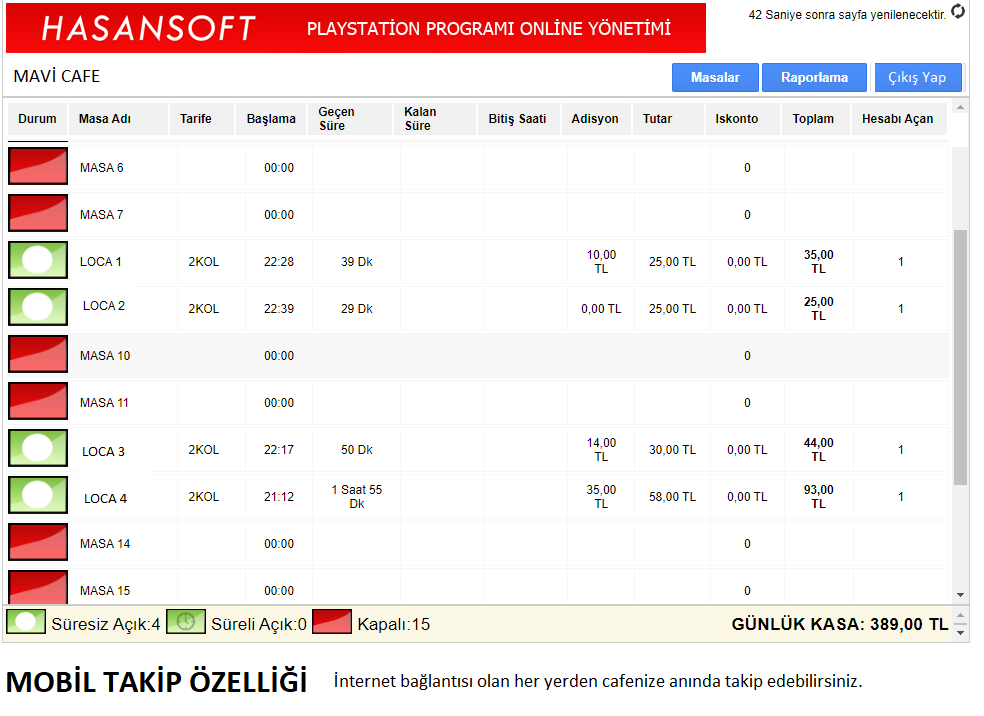Select the LOCA 2 table name
The height and width of the screenshot is (716, 984).
(104, 306)
